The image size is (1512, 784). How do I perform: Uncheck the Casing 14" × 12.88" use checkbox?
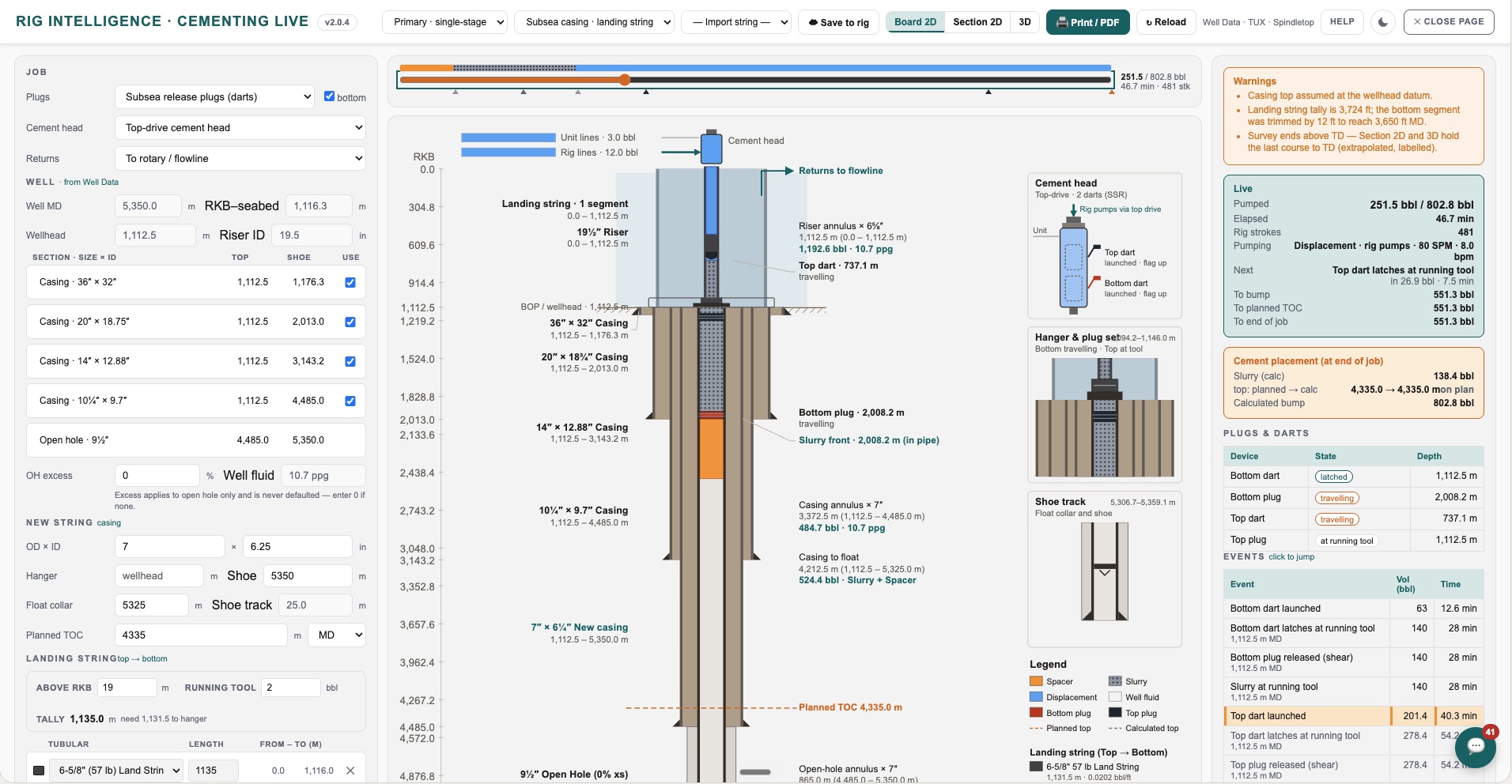[x=350, y=361]
